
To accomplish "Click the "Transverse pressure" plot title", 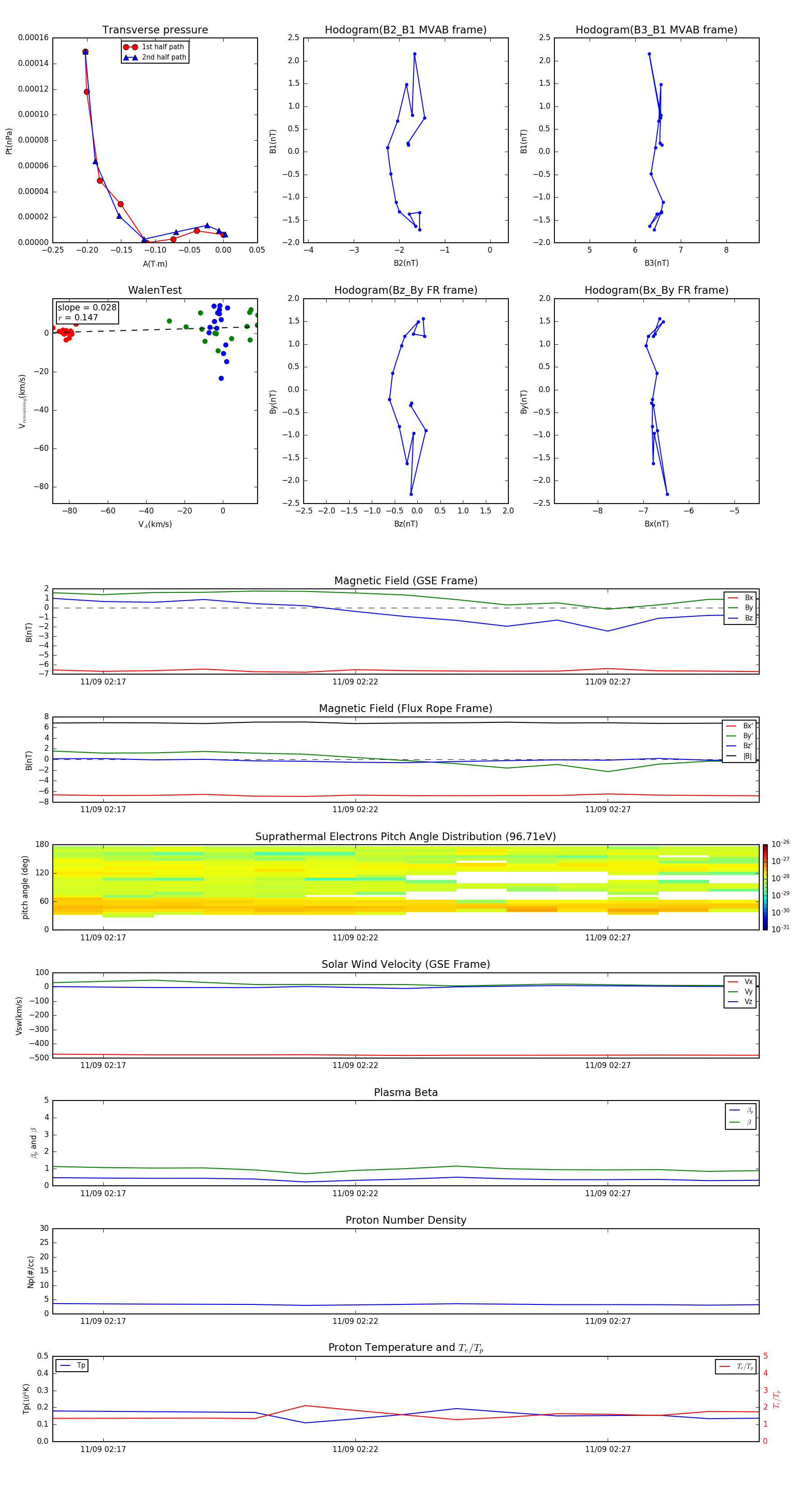I will click(155, 30).
